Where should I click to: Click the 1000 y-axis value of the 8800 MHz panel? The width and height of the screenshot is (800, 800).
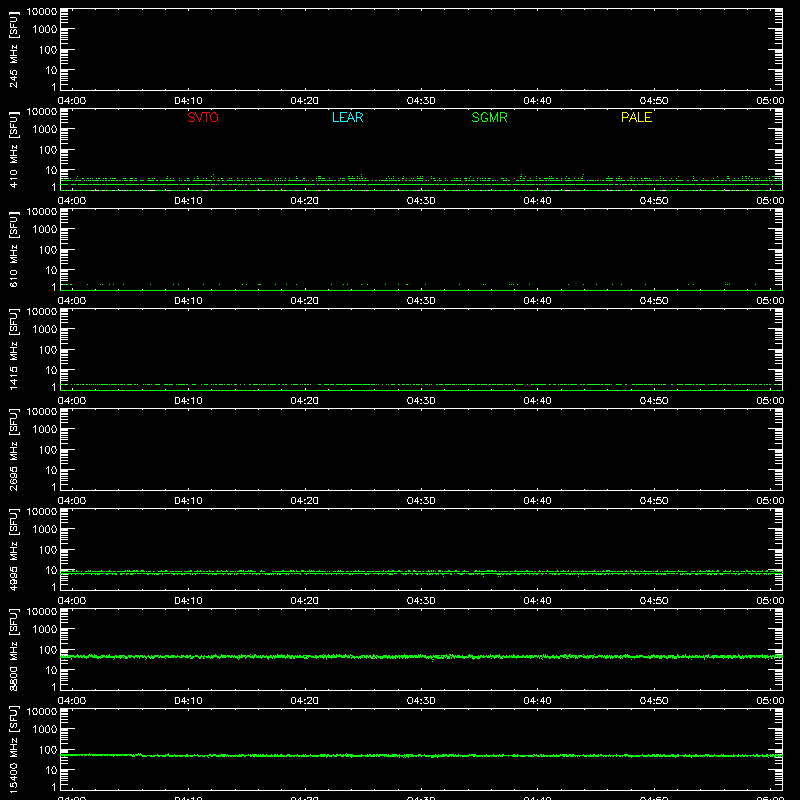pos(45,630)
